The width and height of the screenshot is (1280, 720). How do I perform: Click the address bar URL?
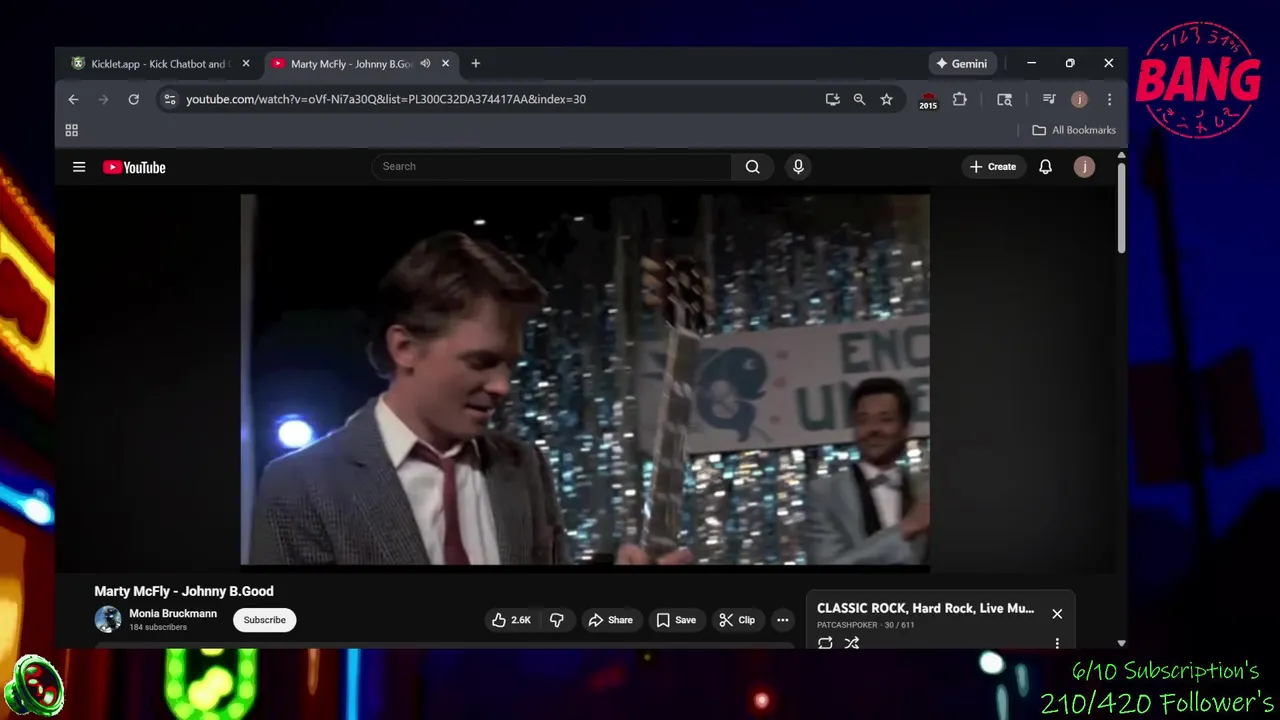tap(386, 99)
